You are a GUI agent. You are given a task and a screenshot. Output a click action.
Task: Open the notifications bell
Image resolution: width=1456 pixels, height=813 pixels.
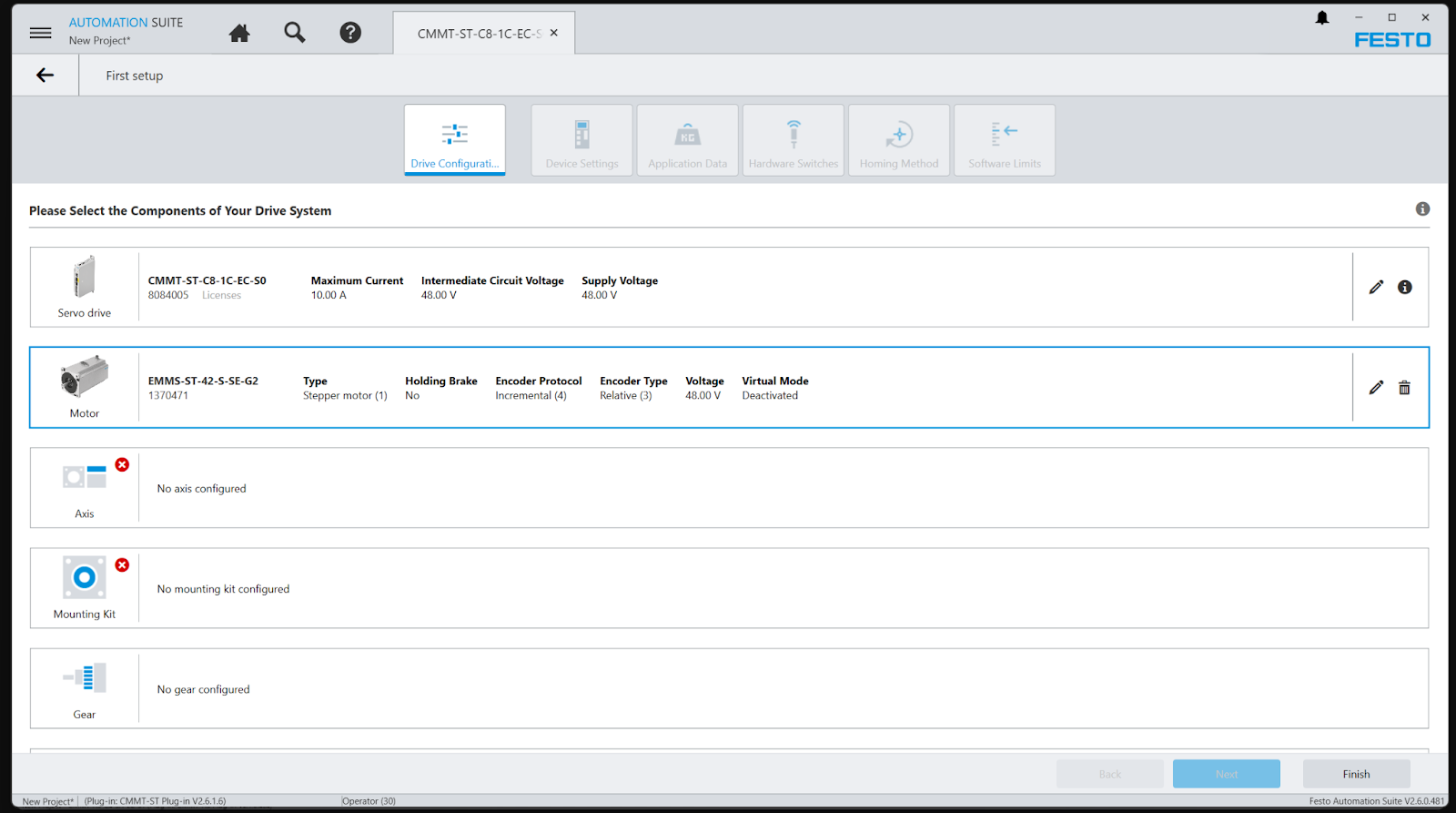[1322, 17]
